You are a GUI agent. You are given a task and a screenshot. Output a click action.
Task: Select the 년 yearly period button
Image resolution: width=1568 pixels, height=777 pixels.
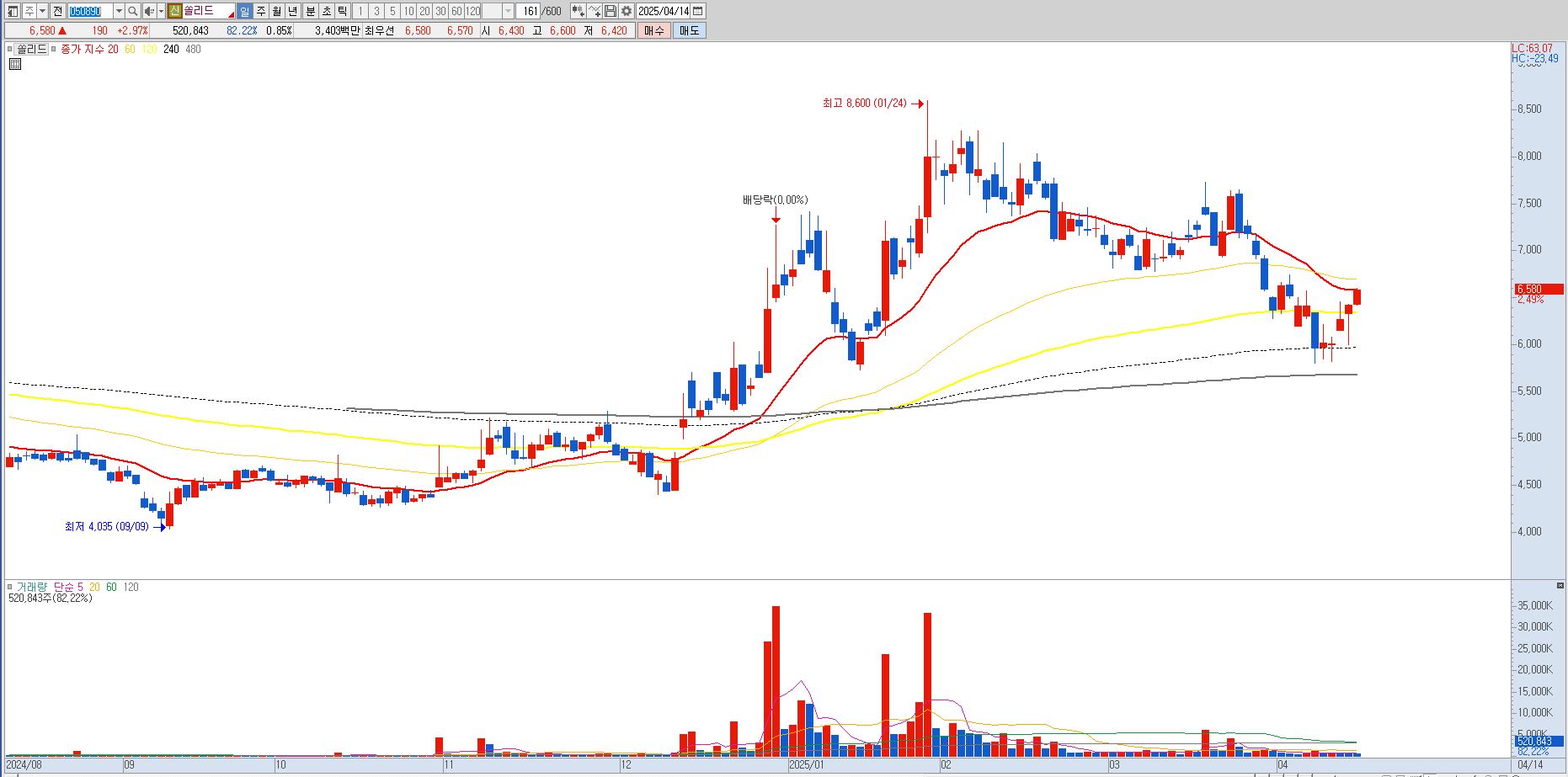293,11
